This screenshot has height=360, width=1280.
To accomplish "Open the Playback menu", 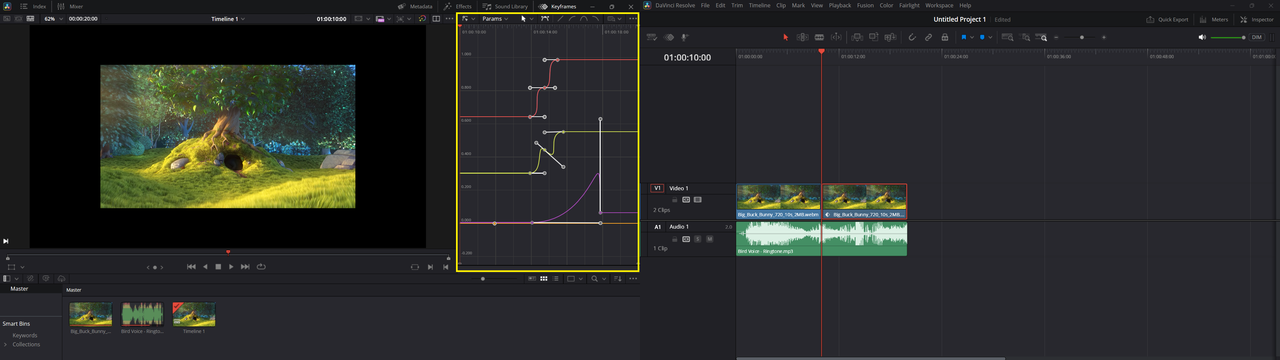I will click(840, 5).
